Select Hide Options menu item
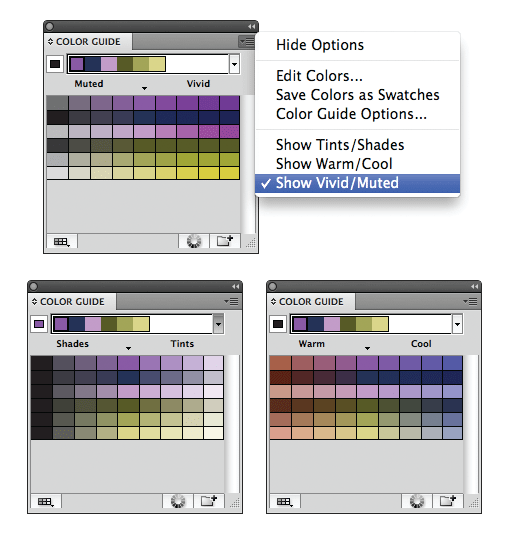This screenshot has width=510, height=540. pos(320,45)
